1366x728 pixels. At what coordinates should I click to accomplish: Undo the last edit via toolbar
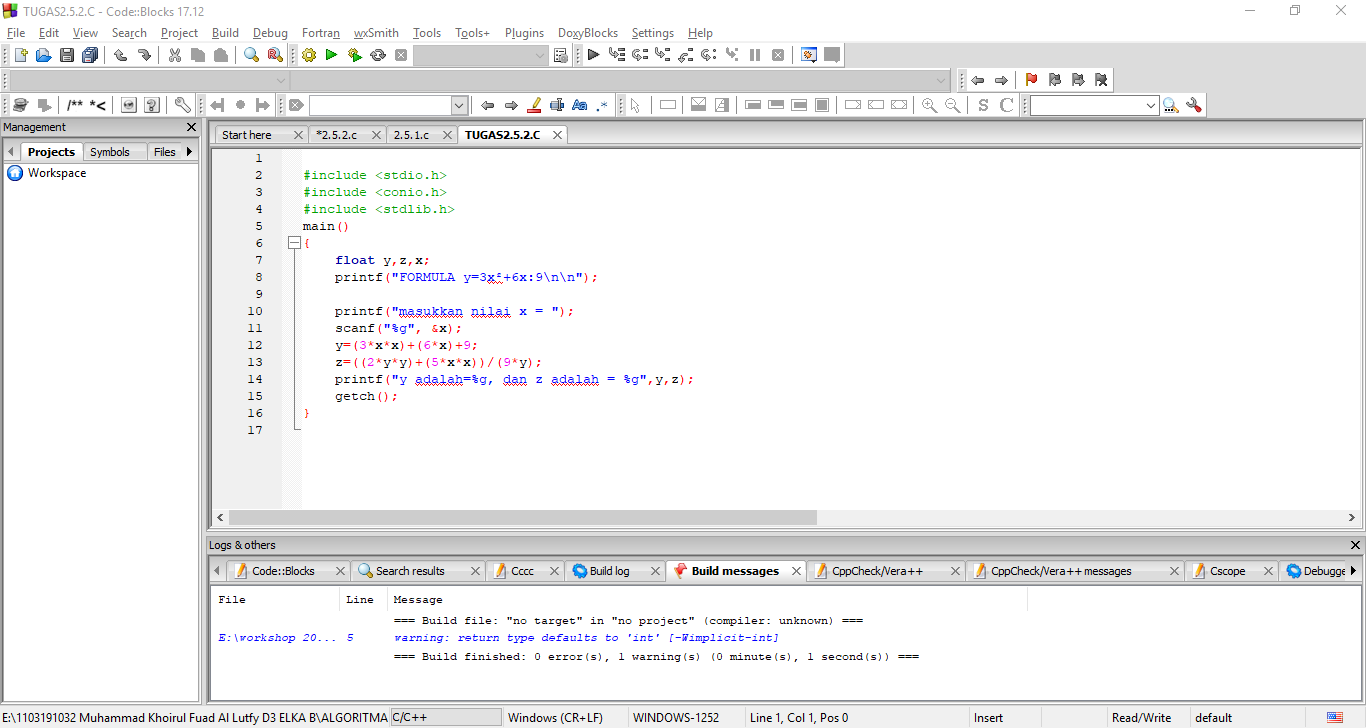click(x=121, y=55)
